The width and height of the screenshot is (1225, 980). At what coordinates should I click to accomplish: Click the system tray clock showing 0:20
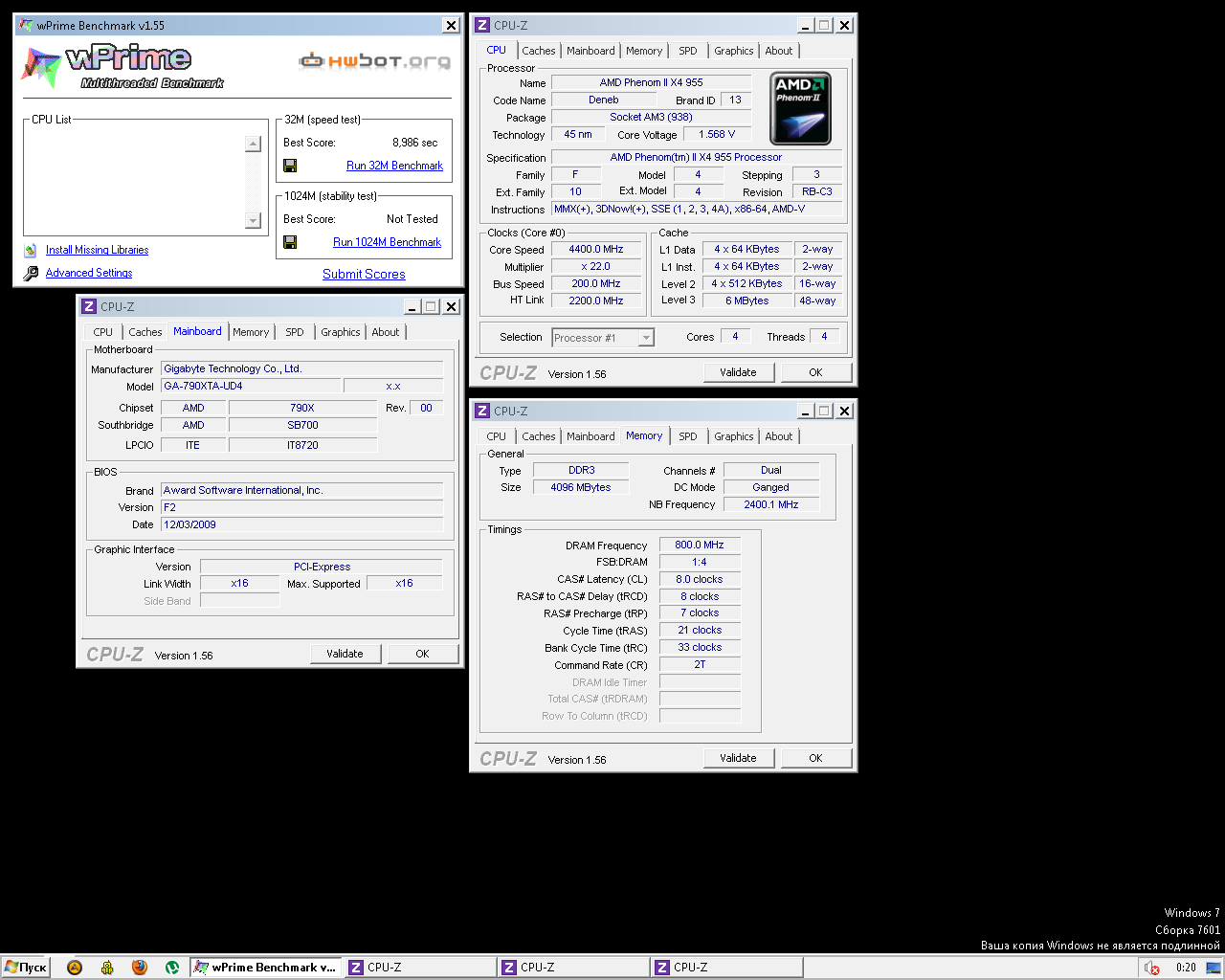1186,968
